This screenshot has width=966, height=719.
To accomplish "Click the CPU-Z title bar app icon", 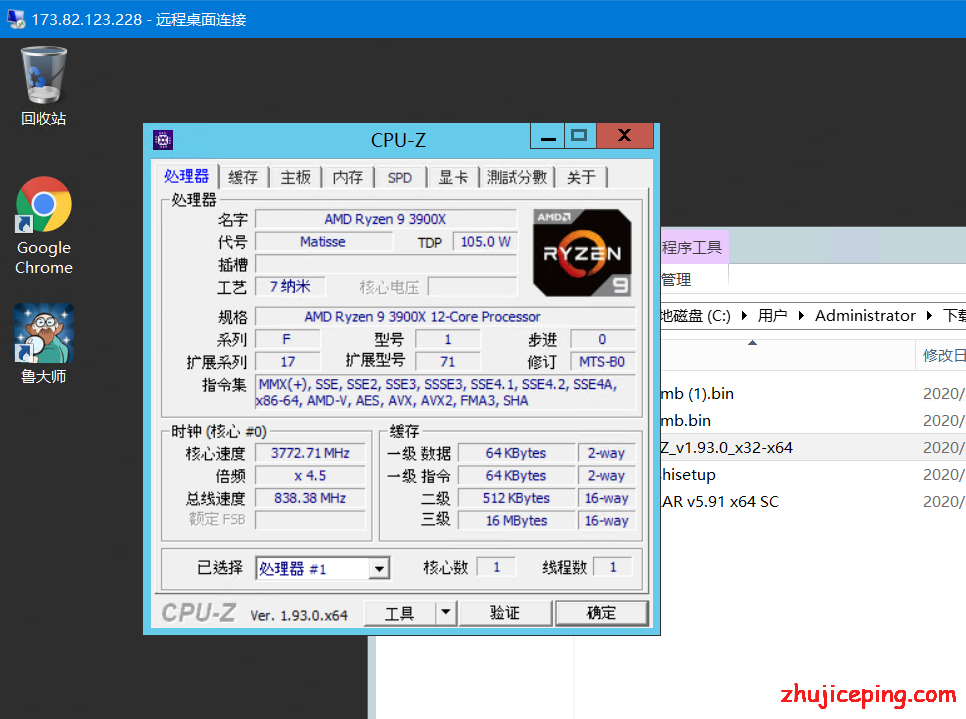I will click(163, 140).
